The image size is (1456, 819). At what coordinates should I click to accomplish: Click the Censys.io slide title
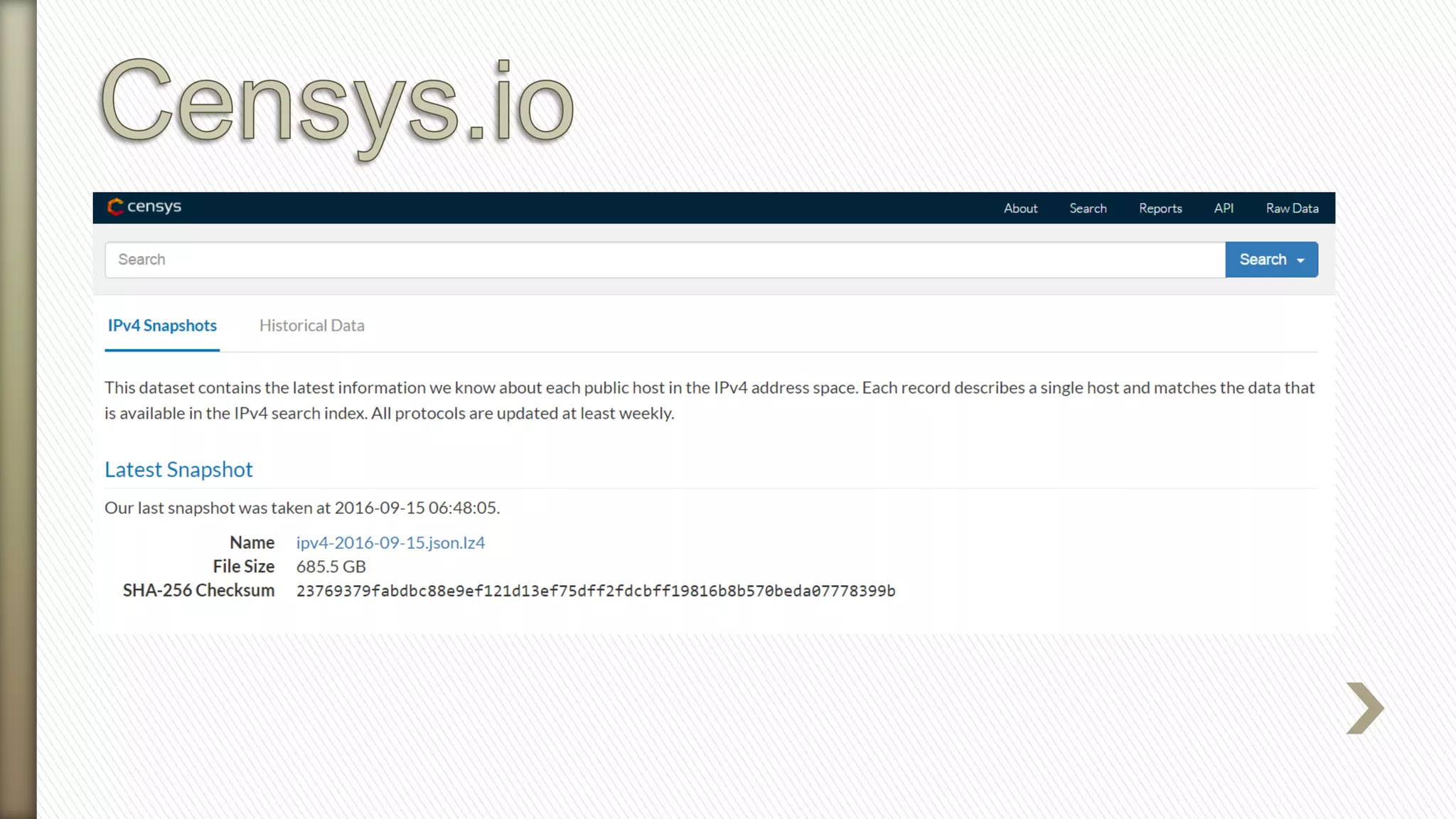pos(337,105)
